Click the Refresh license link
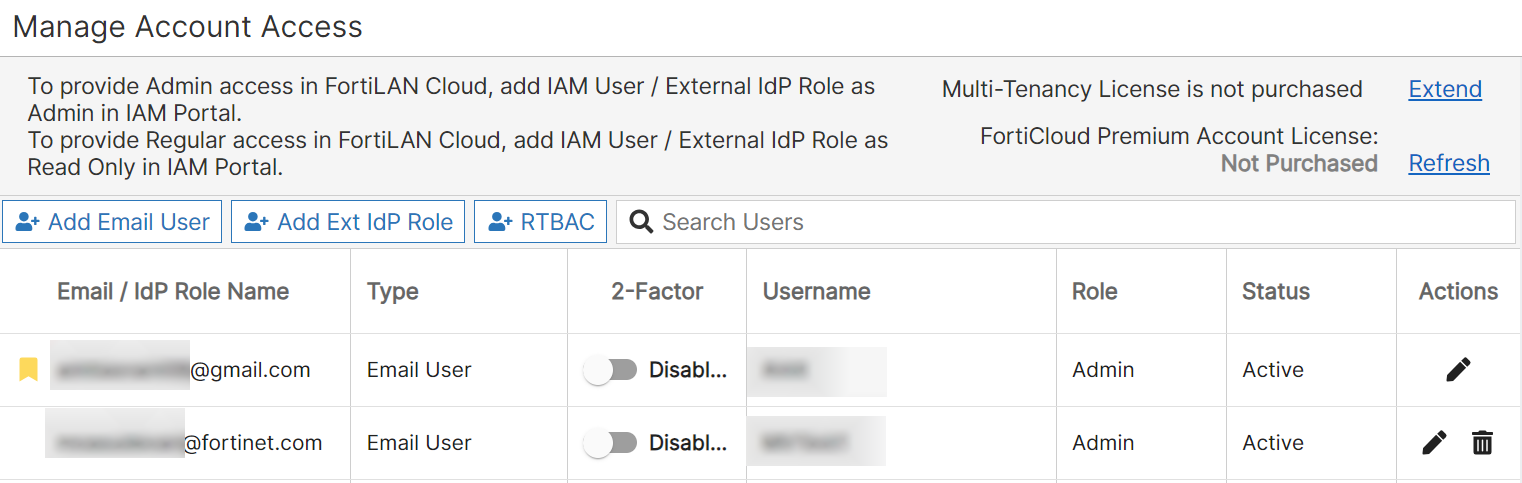 [1449, 163]
